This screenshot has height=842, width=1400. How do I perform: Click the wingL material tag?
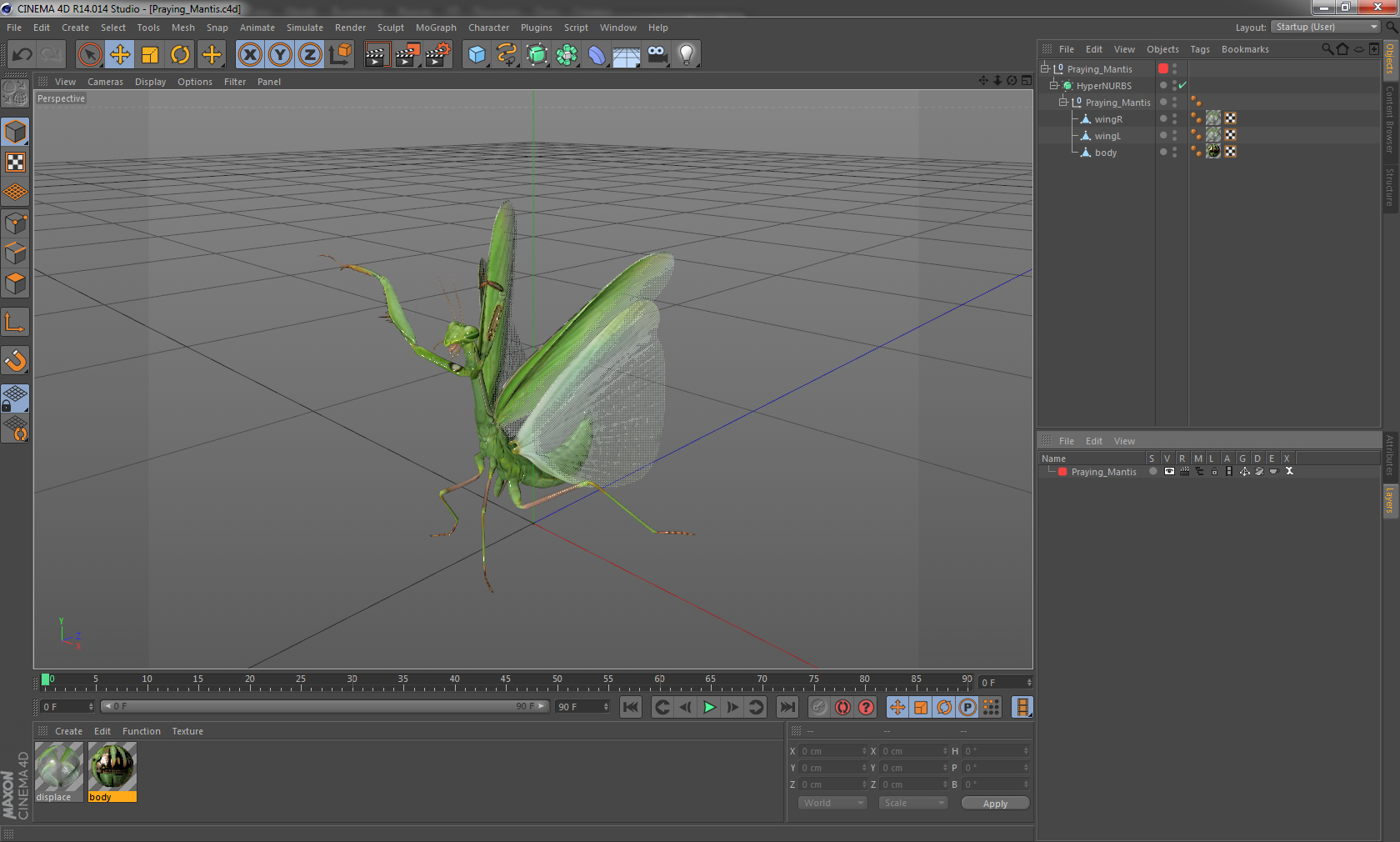[1213, 135]
